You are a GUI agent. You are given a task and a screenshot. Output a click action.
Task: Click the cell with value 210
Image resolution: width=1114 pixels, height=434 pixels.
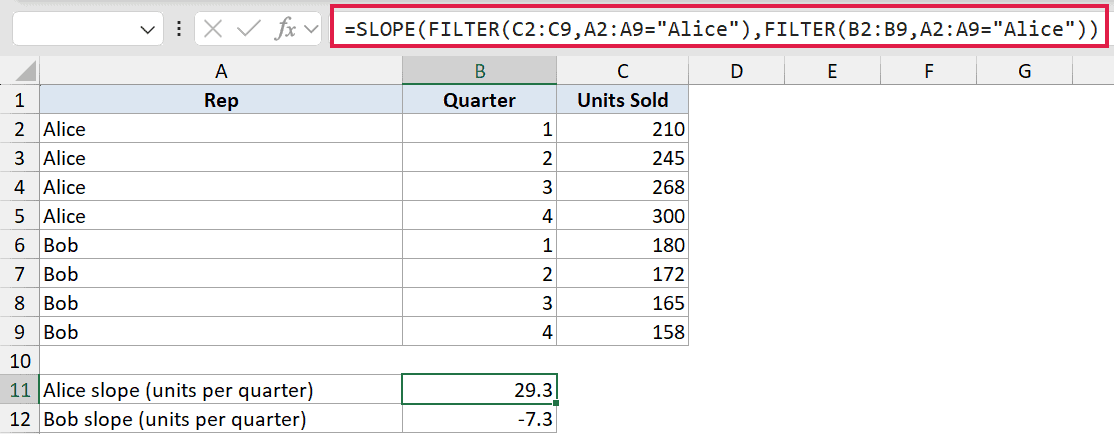tap(622, 129)
